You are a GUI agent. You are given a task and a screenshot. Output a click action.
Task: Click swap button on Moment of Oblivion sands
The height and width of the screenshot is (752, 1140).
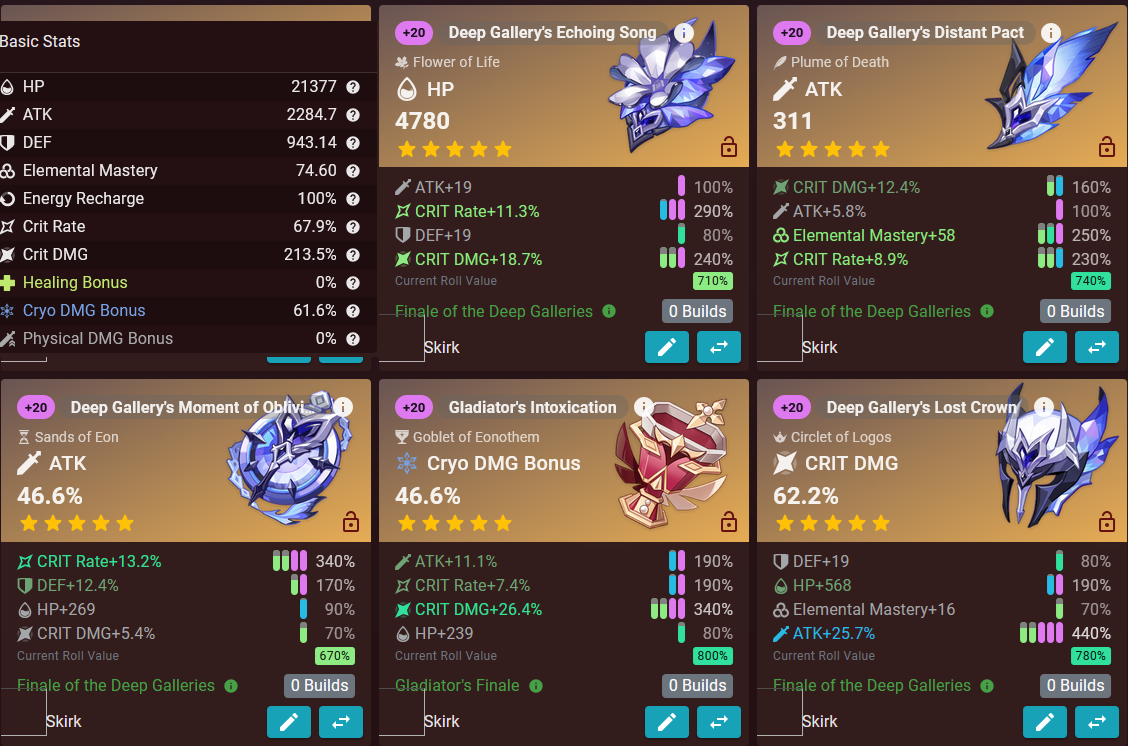click(x=340, y=722)
